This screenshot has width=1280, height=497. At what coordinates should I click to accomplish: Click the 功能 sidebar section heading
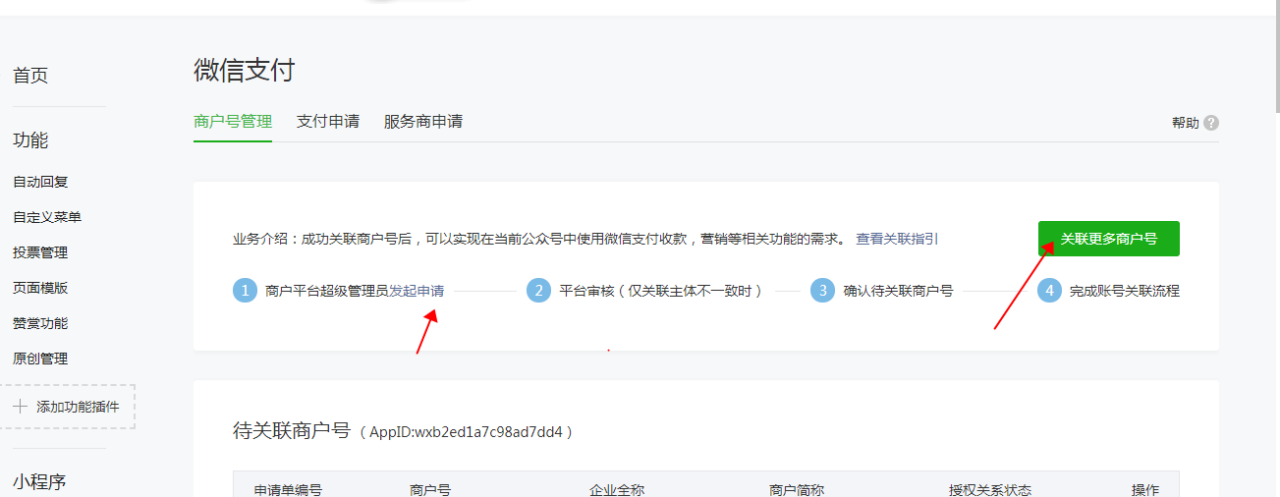coord(30,140)
